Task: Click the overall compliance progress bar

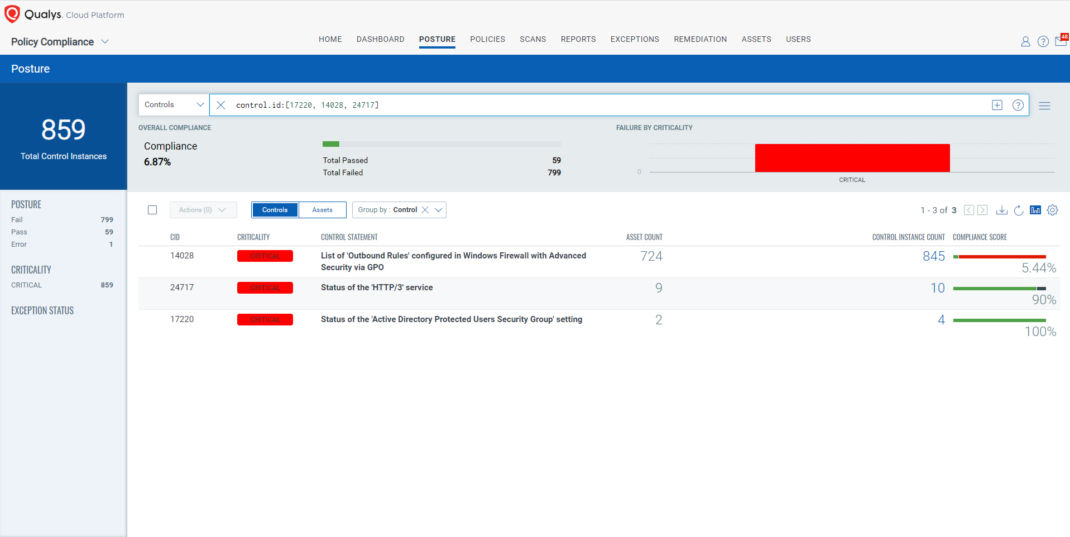Action: (x=442, y=144)
